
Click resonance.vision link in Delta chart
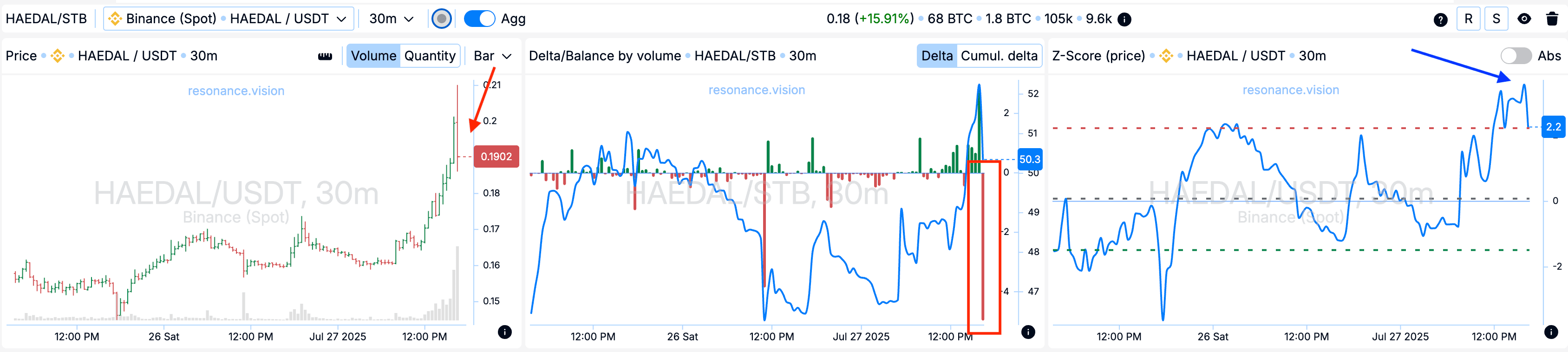pos(757,90)
